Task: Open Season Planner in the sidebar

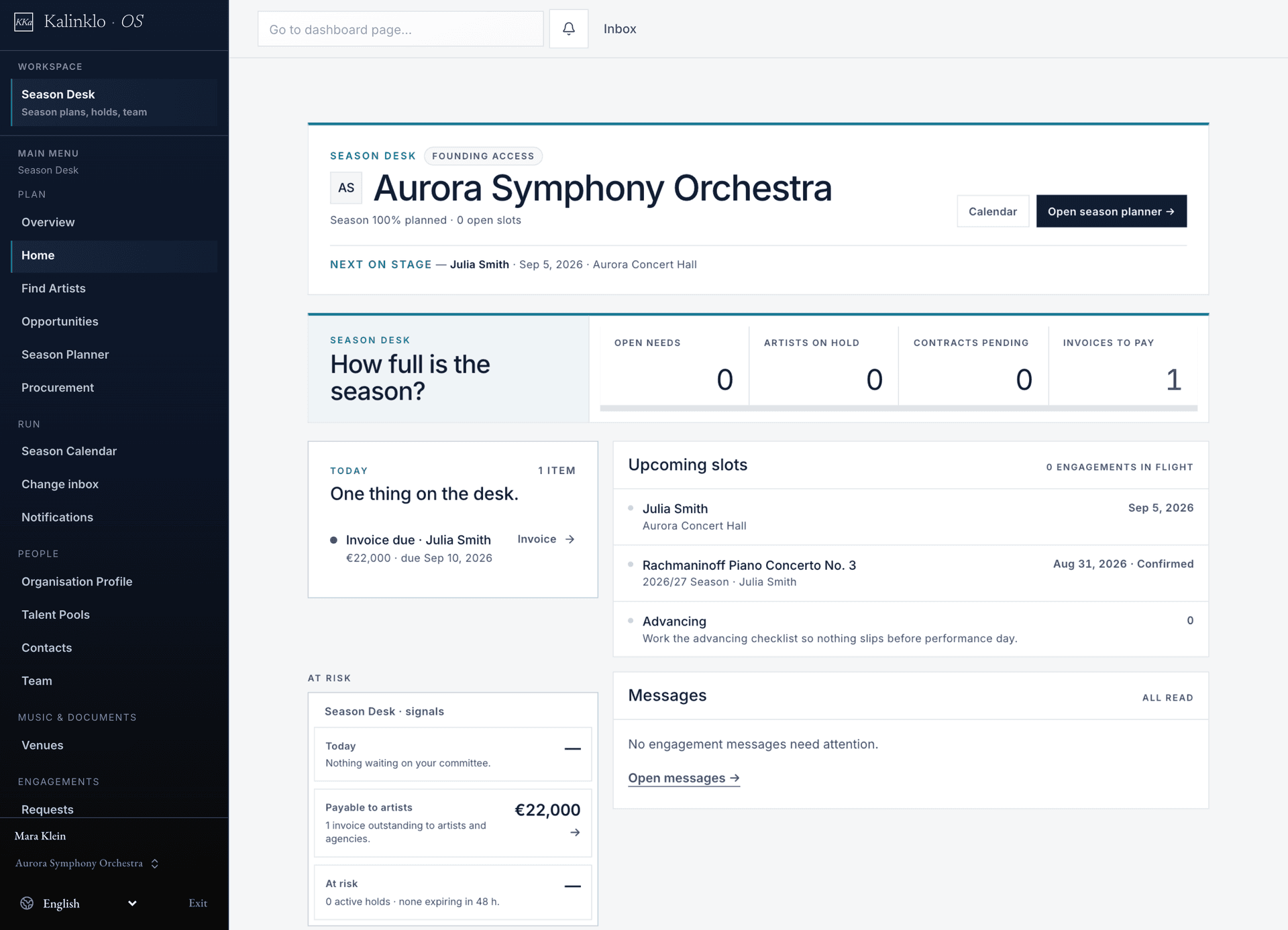Action: 114,355
